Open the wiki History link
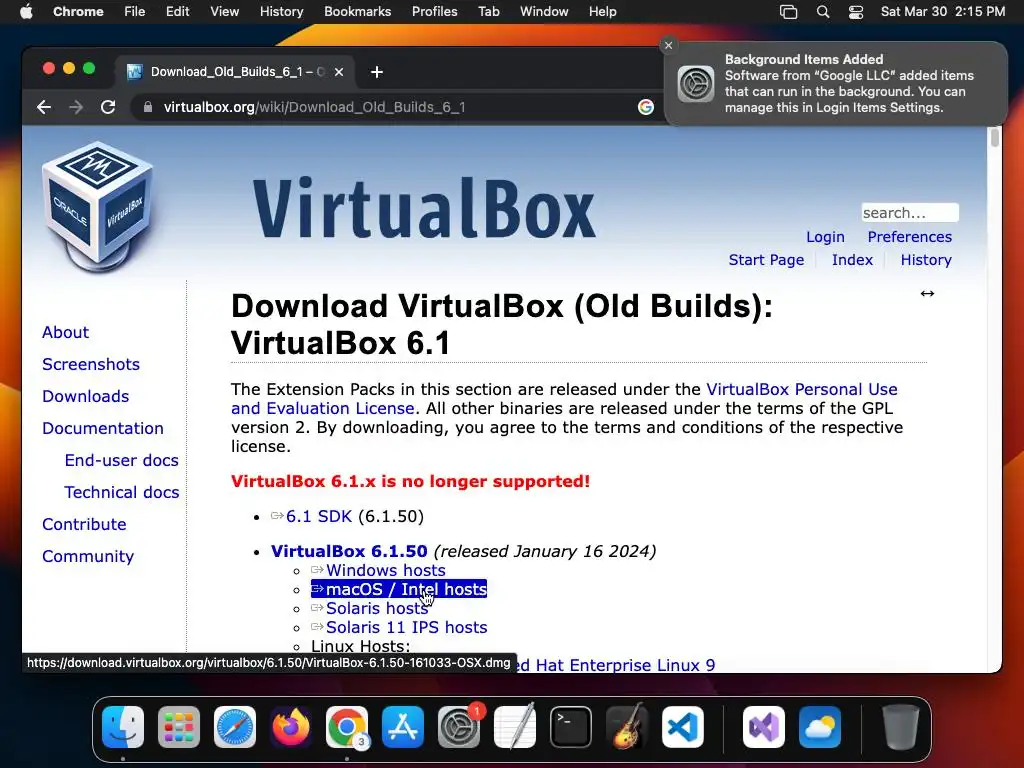 (x=926, y=260)
